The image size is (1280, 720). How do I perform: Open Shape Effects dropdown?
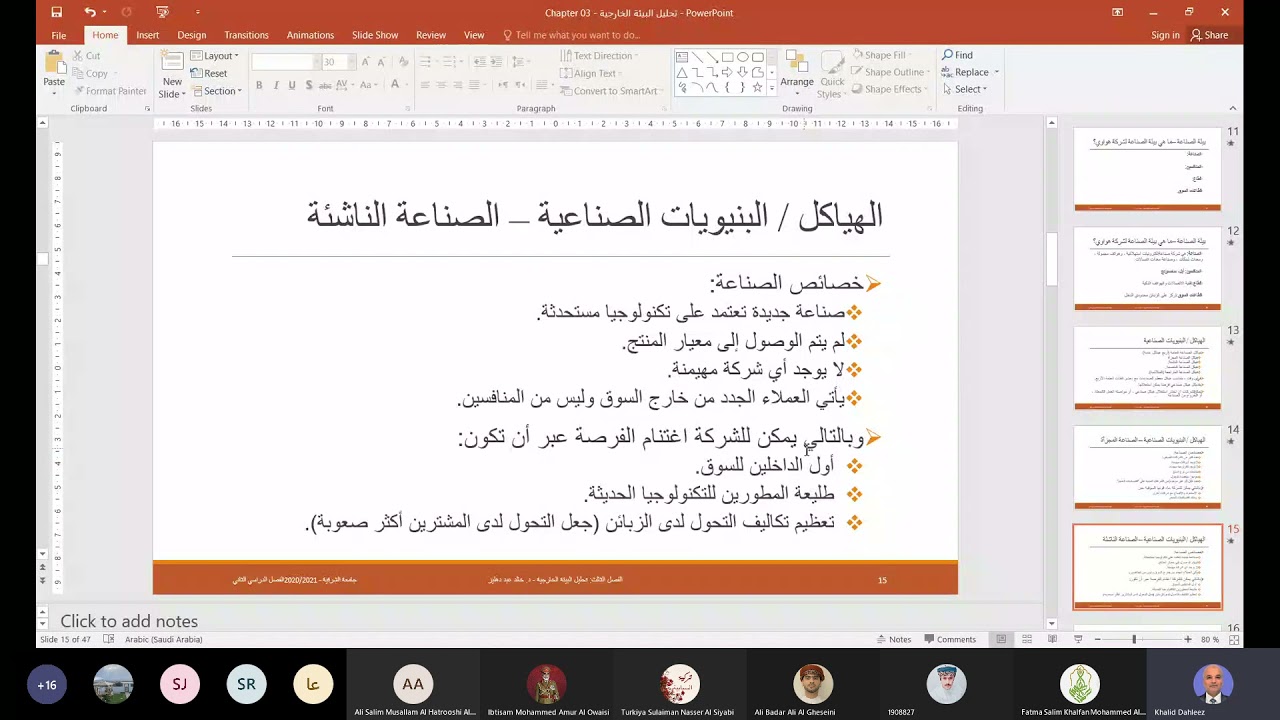889,89
